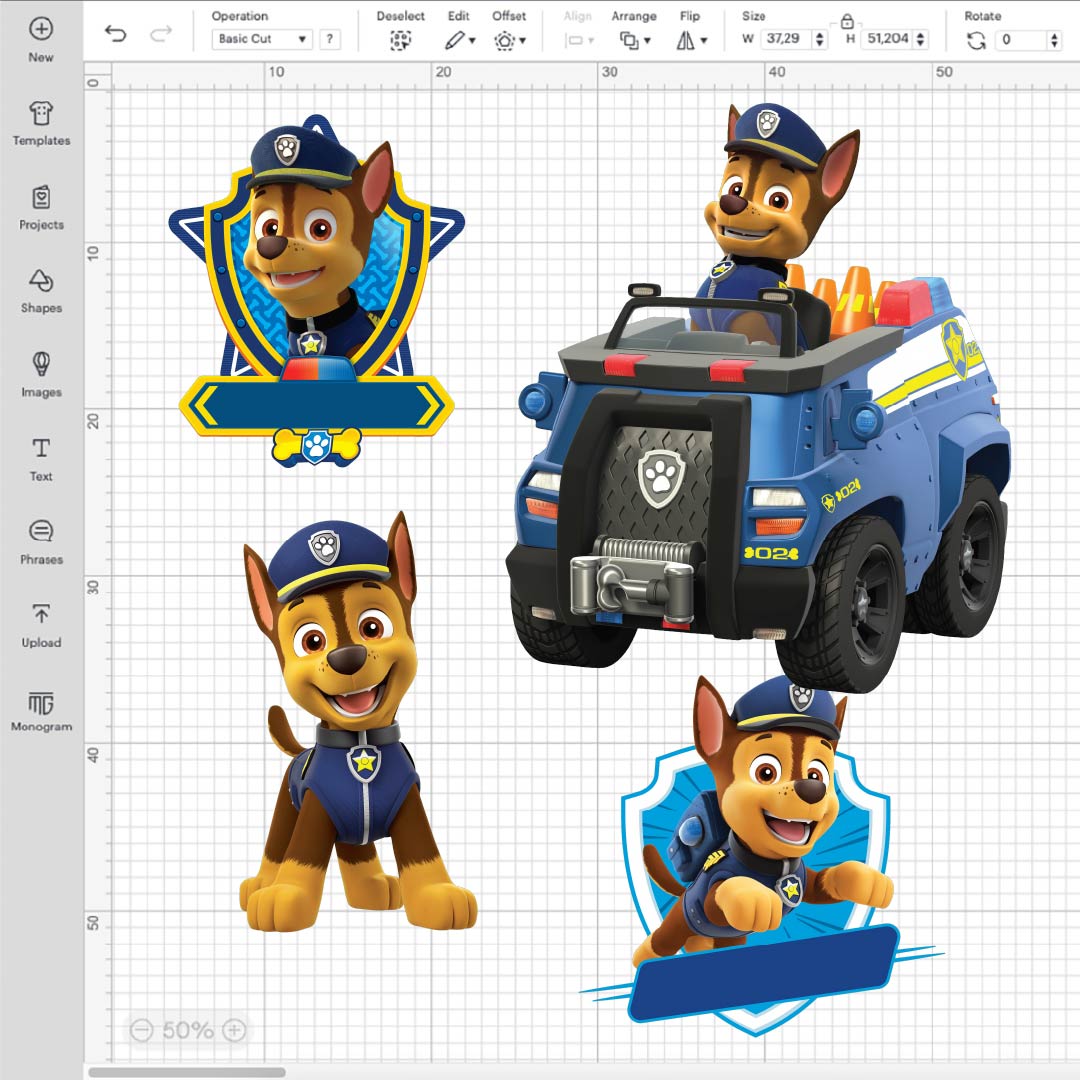Select Chase police truck image on canvas
Screen dimensions: 1080x1080
[758, 397]
